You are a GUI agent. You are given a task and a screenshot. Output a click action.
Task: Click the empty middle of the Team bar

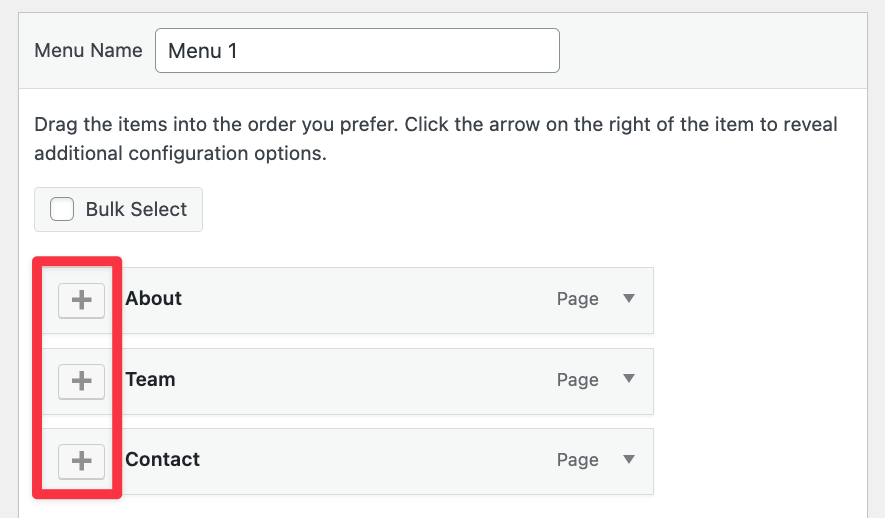370,380
